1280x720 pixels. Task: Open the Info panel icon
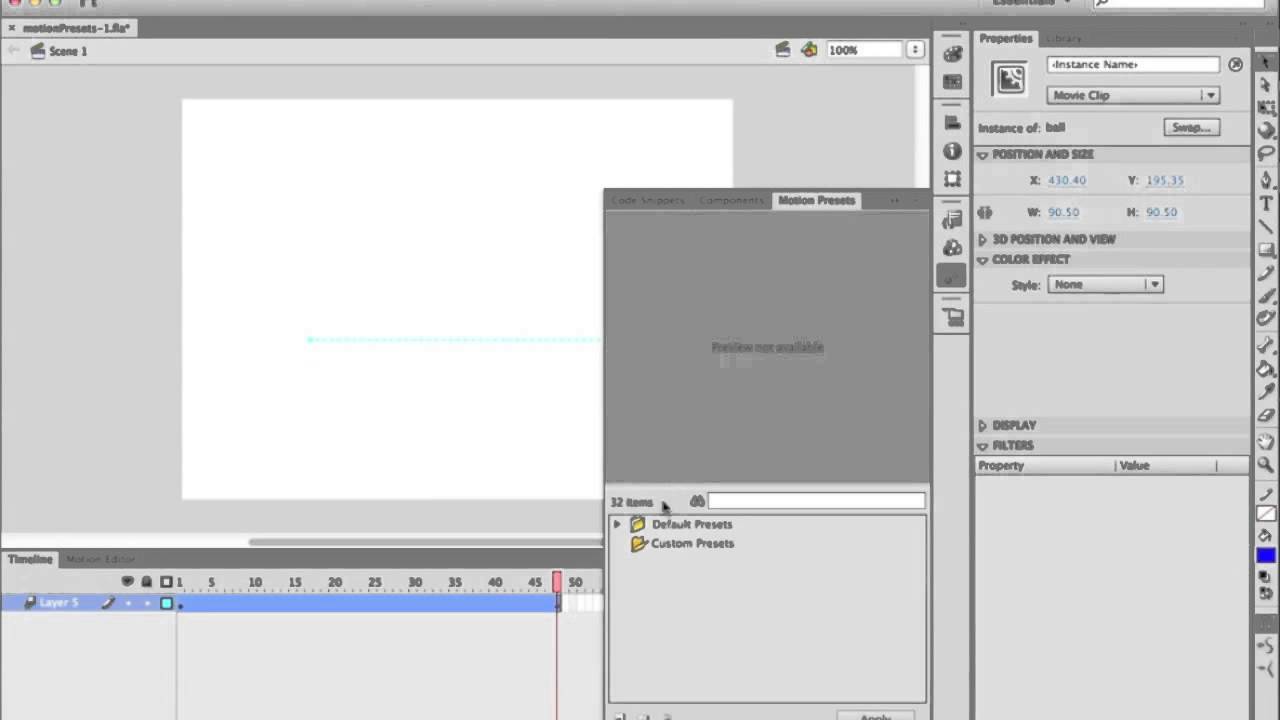tap(952, 151)
